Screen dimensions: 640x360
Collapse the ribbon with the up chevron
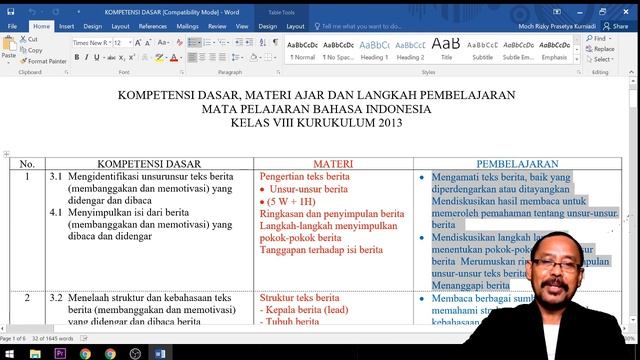coord(631,72)
